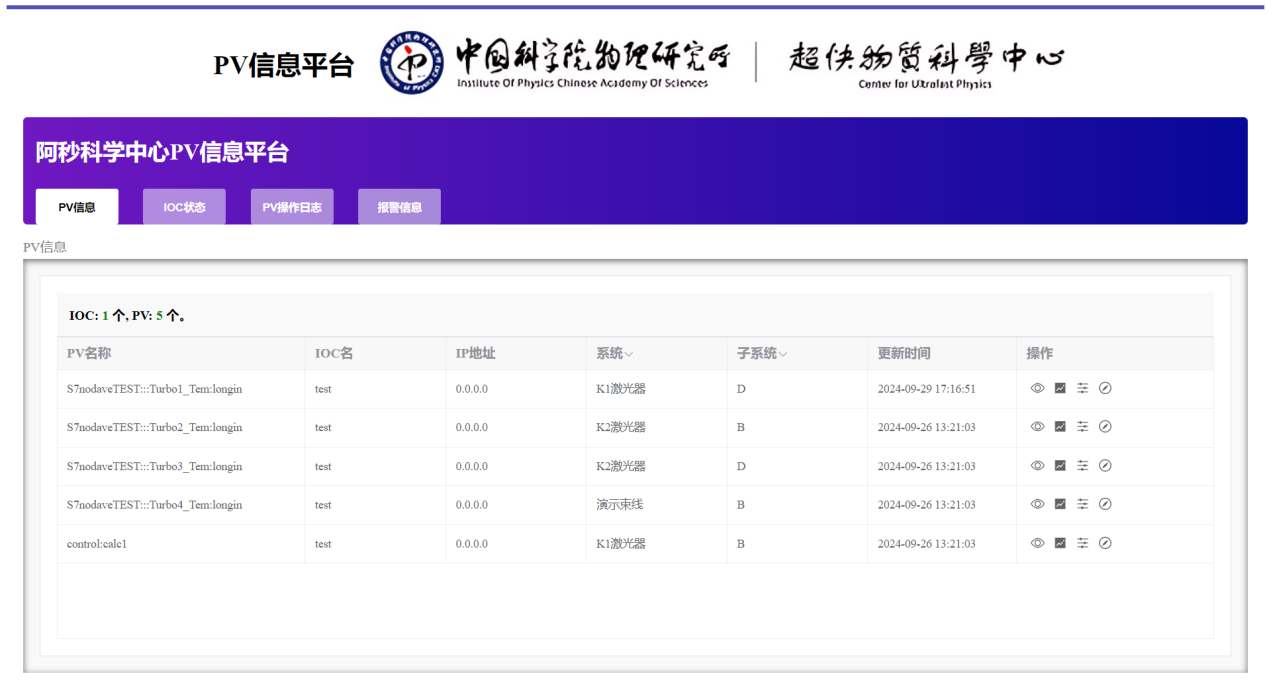Open the sliders settings icon in Turbo1_Tem row
Viewport: 1267px width, 688px height.
pos(1082,388)
